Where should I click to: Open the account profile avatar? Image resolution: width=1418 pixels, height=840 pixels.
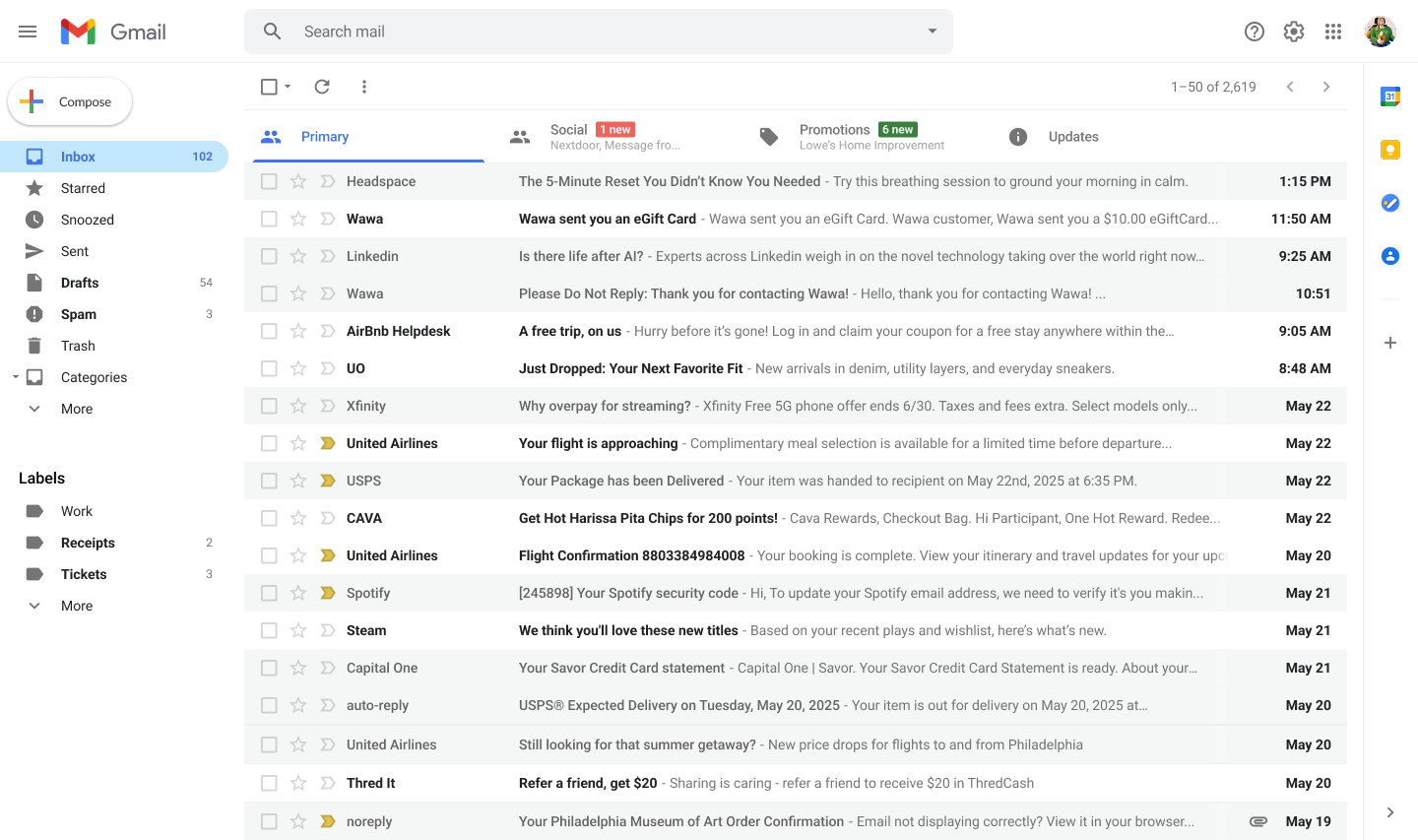(1381, 32)
